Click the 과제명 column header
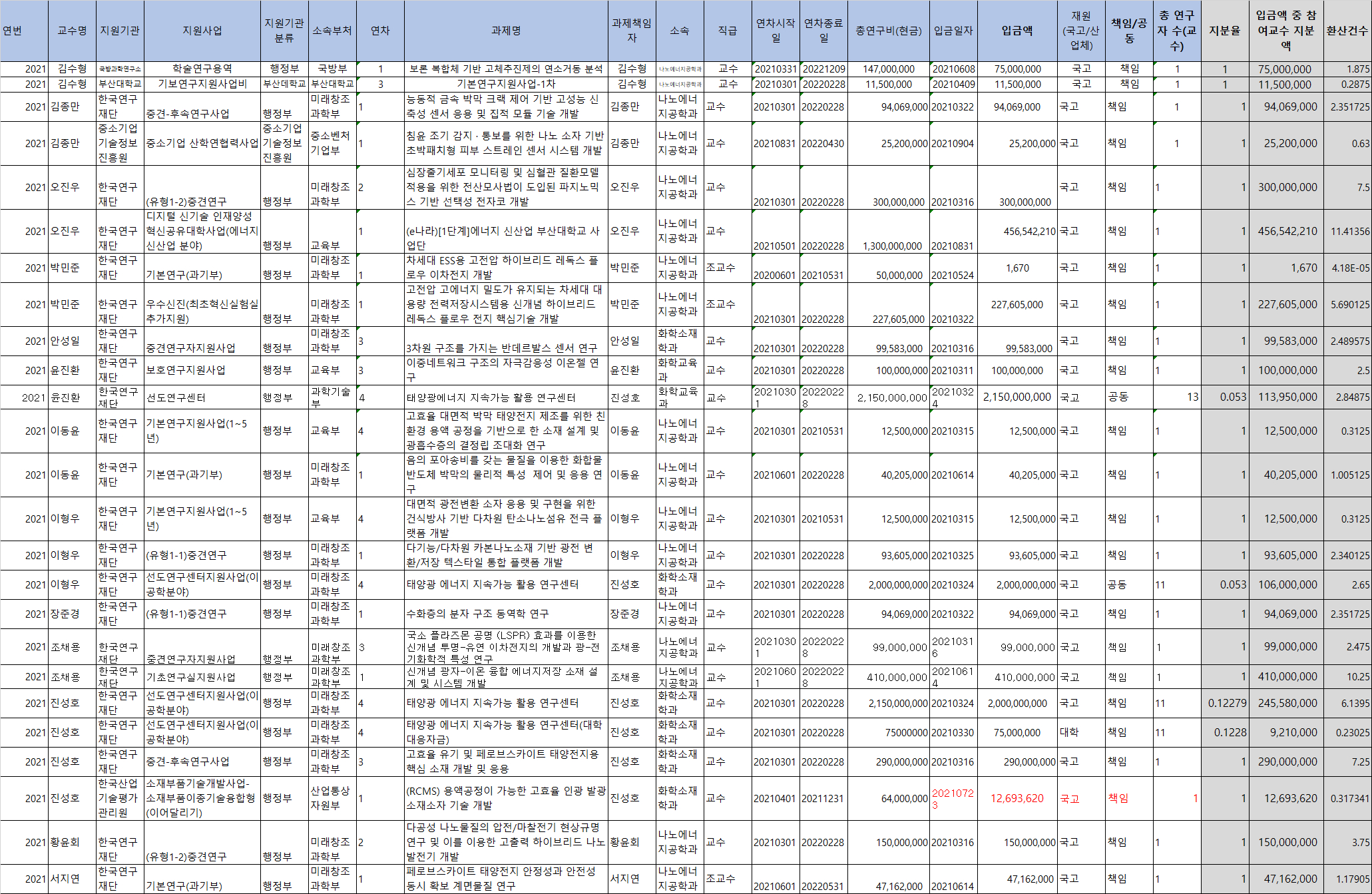 pos(506,31)
